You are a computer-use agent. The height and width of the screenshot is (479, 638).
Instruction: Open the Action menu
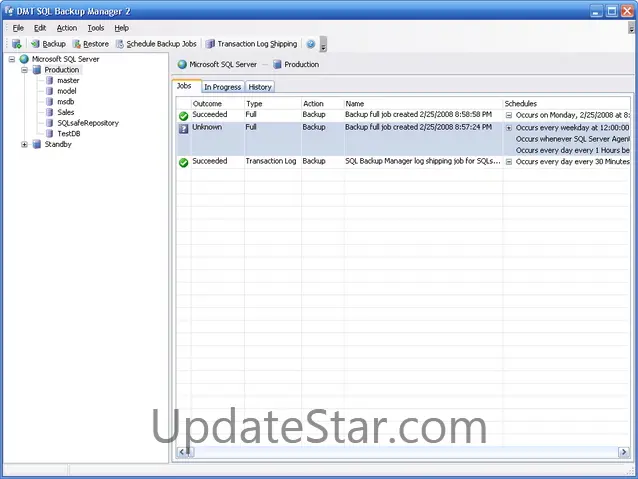click(67, 28)
